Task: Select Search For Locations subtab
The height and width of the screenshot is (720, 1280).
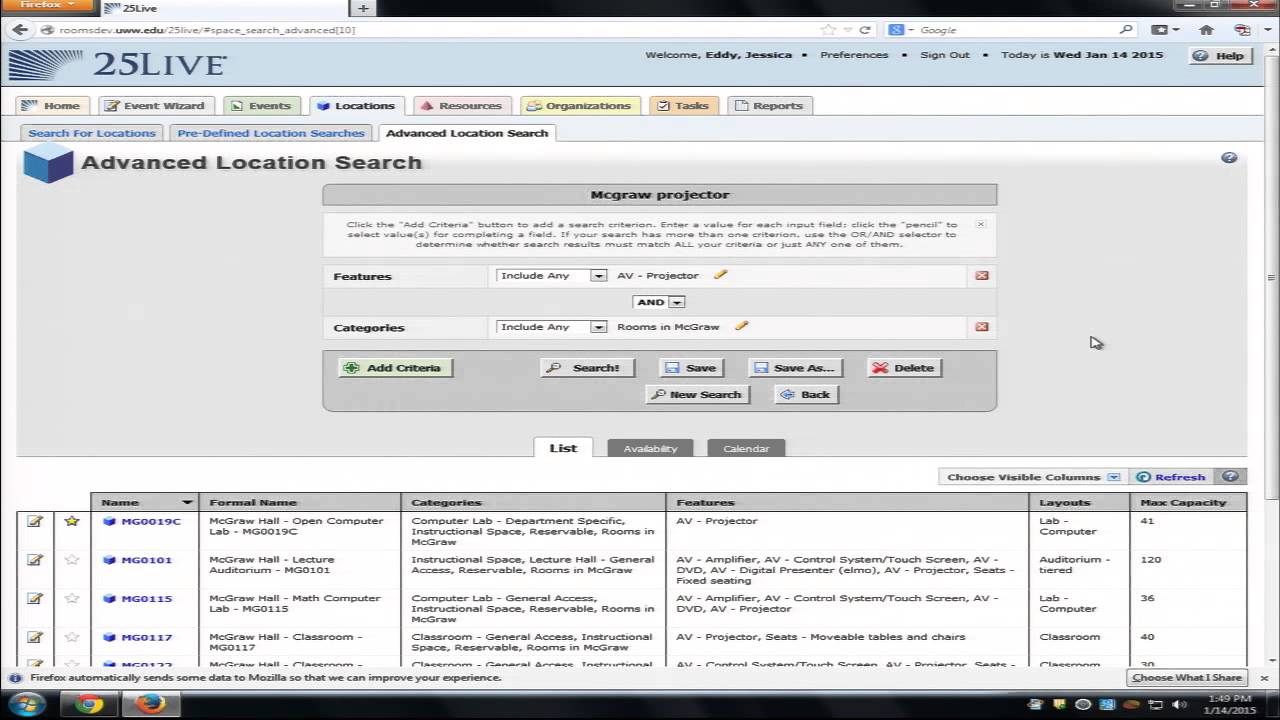Action: click(92, 133)
